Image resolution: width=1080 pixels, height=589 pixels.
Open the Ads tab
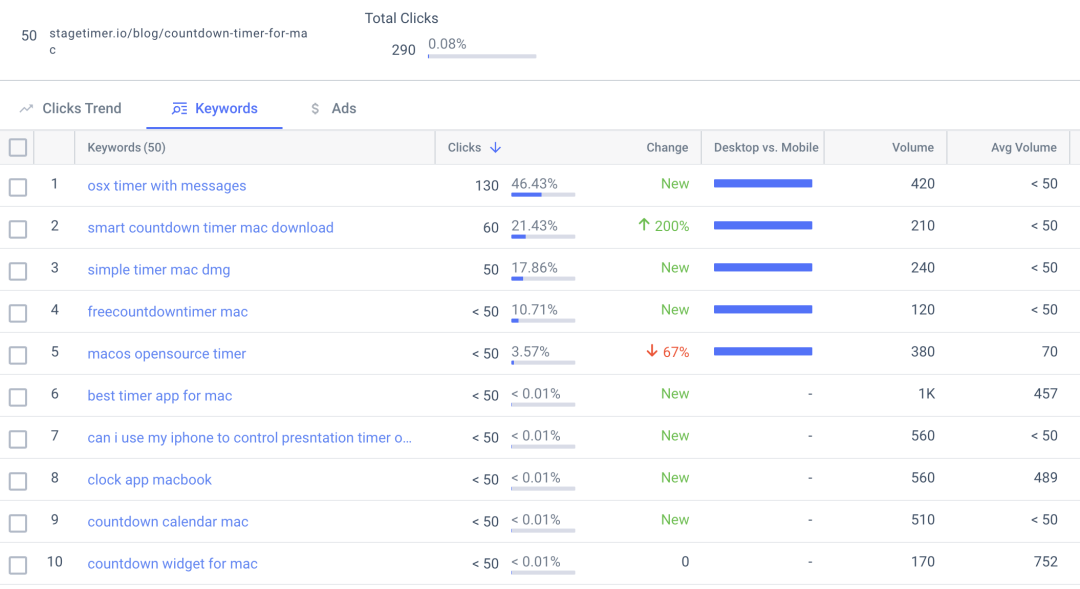[x=333, y=108]
